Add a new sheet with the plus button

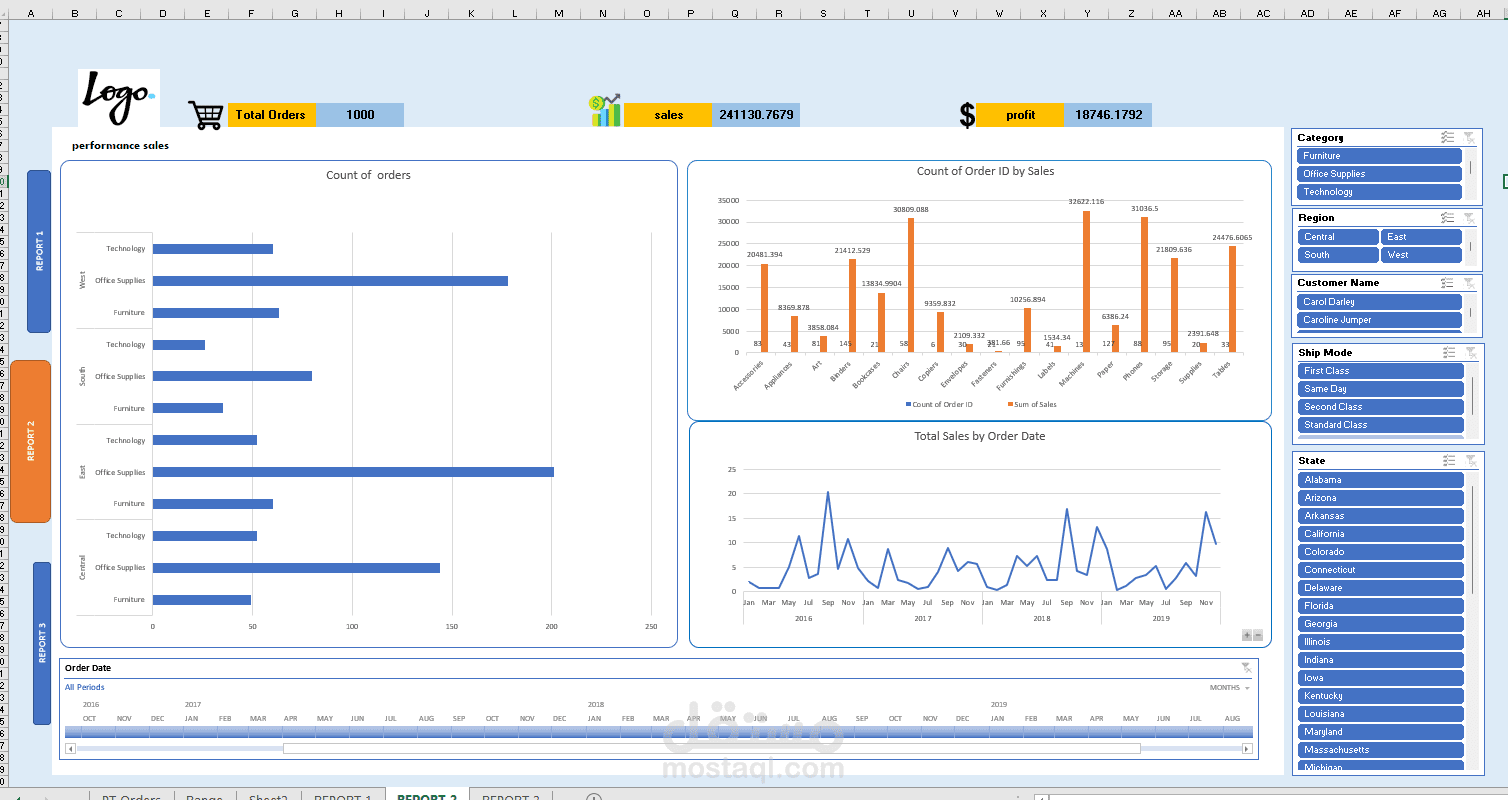point(593,797)
